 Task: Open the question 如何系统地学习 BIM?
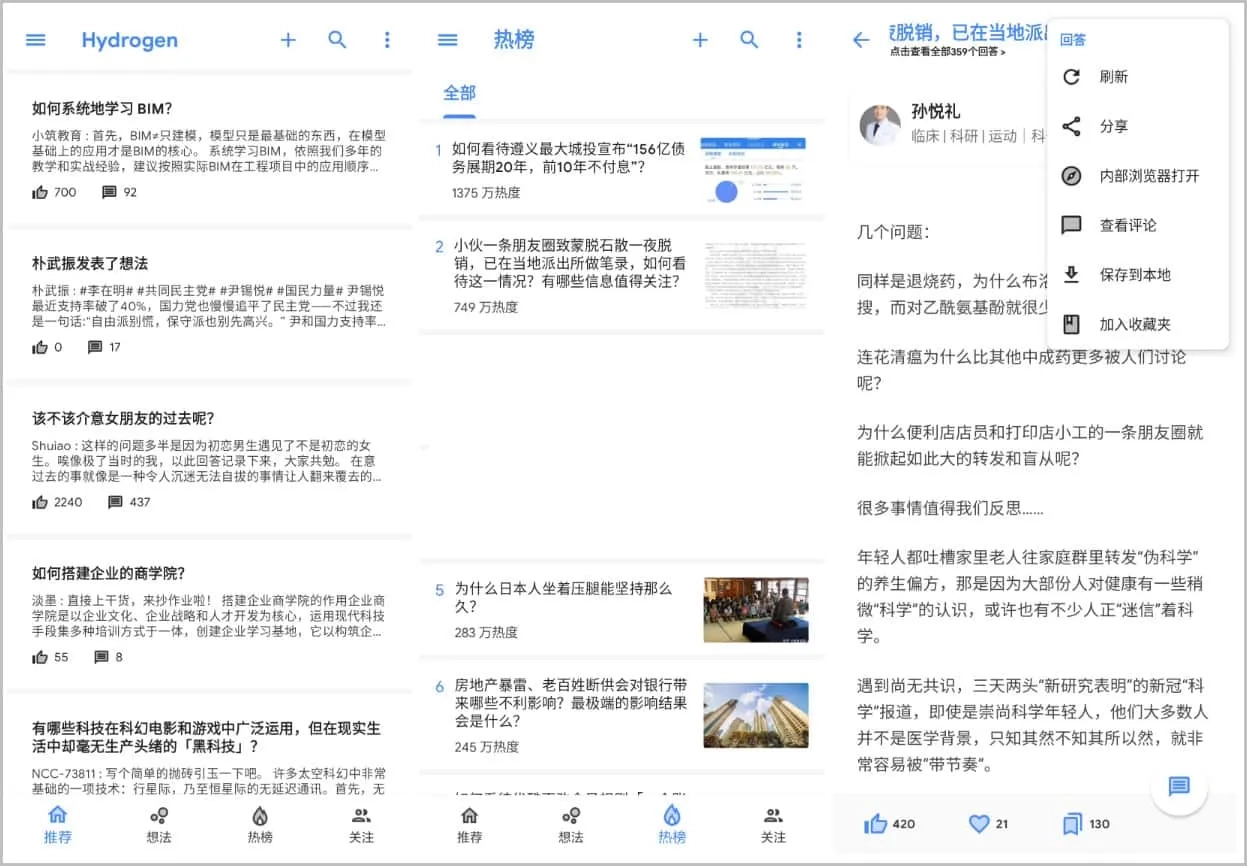click(102, 109)
